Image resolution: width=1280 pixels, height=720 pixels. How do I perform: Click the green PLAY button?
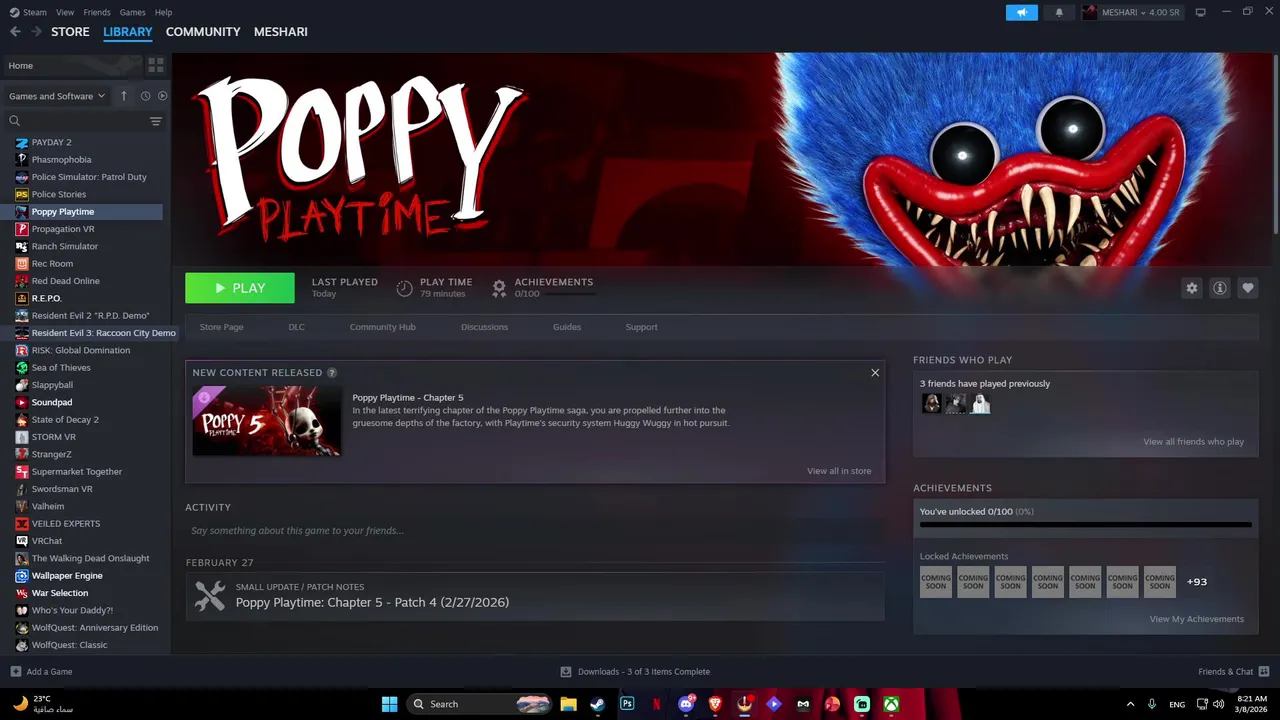pyautogui.click(x=240, y=288)
